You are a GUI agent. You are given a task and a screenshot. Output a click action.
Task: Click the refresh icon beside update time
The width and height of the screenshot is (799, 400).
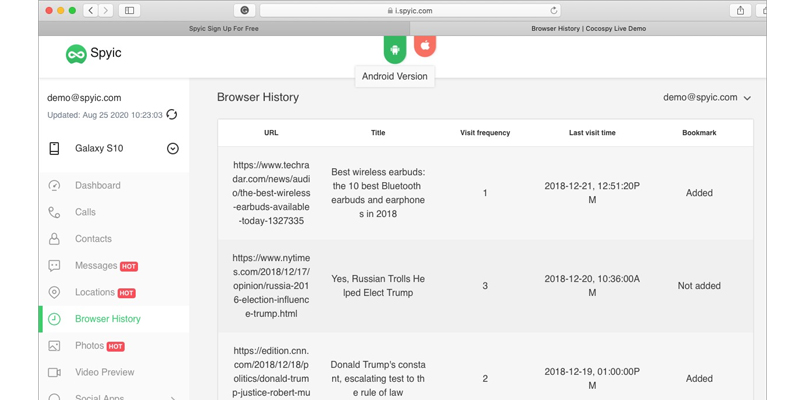click(x=172, y=115)
